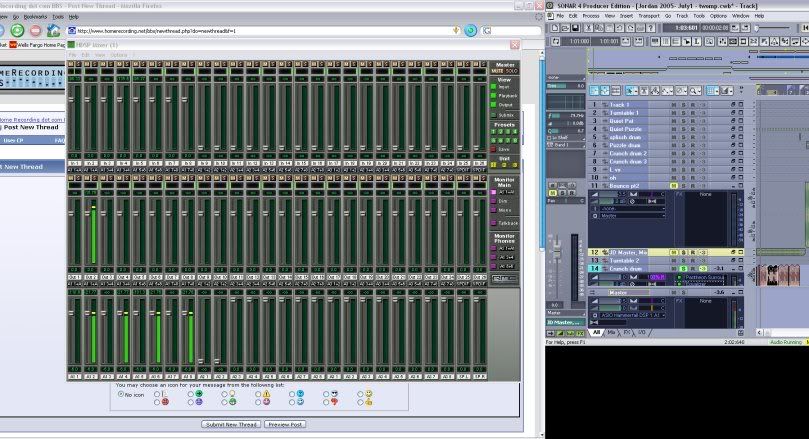Click the Redo icon in SONAR toolbar
Viewport: 809px width, 439px height.
630,28
